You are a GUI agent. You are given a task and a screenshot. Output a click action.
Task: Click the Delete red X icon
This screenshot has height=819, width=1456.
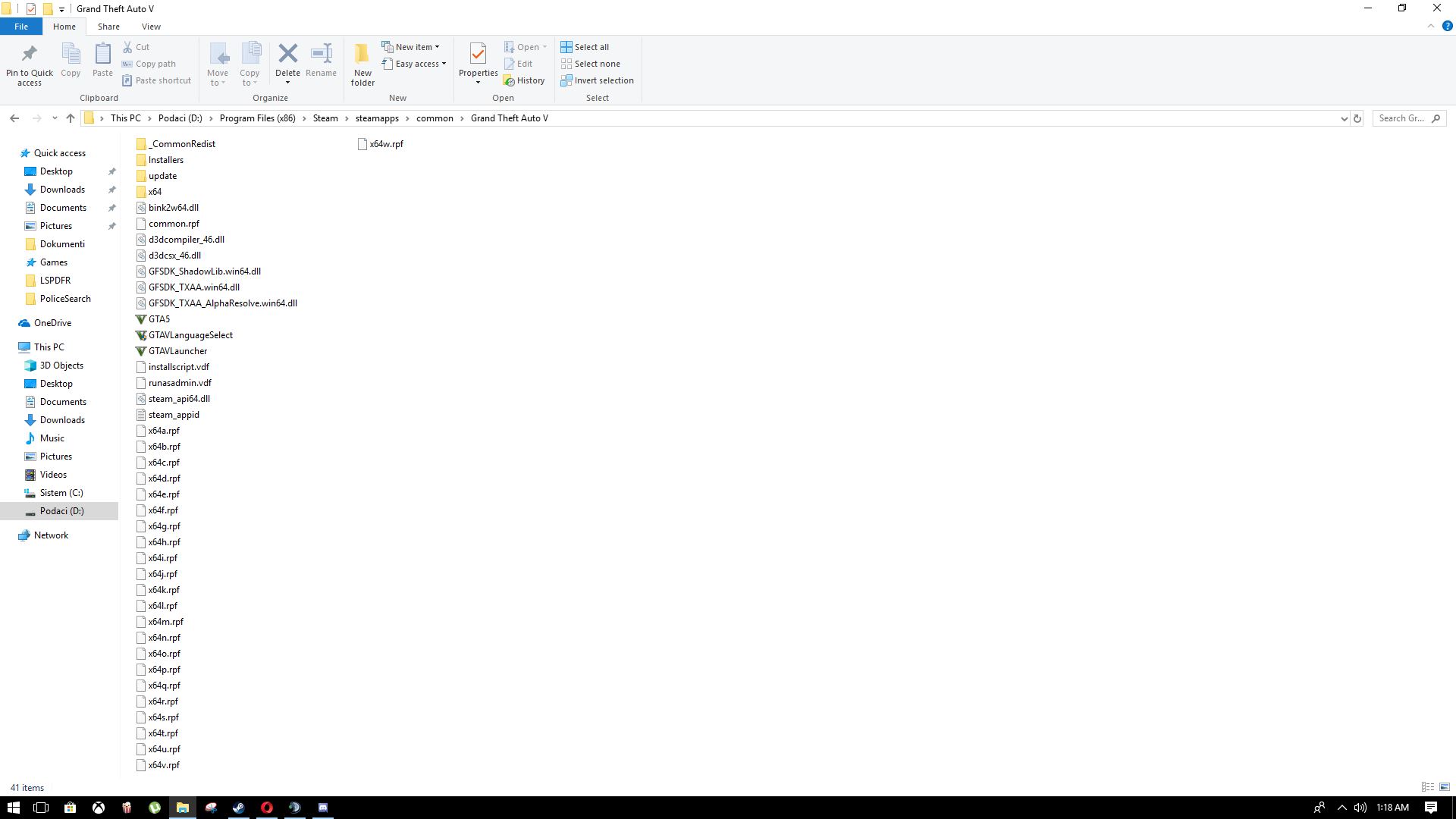287,53
